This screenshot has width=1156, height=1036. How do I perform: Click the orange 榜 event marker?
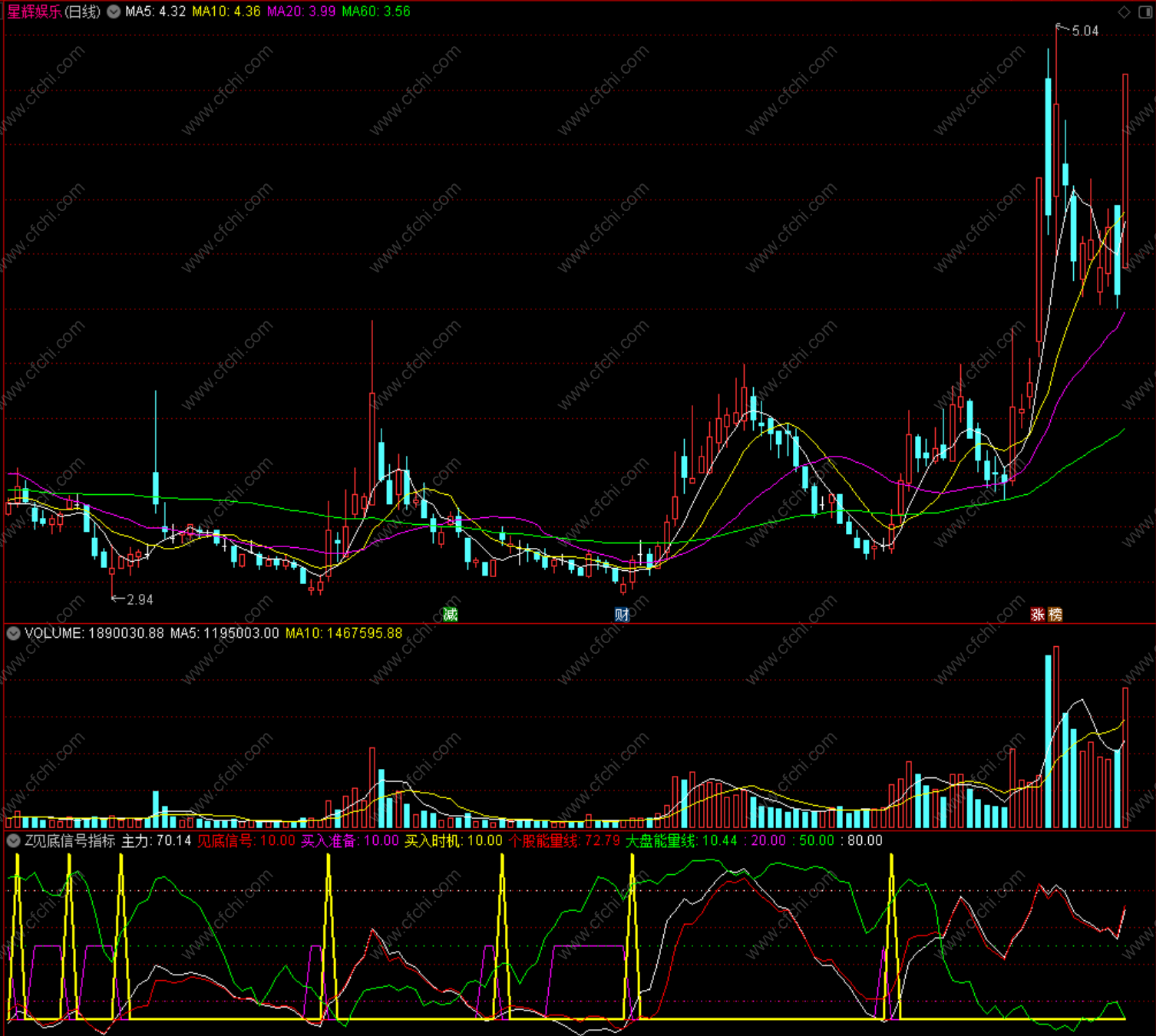tap(1055, 614)
